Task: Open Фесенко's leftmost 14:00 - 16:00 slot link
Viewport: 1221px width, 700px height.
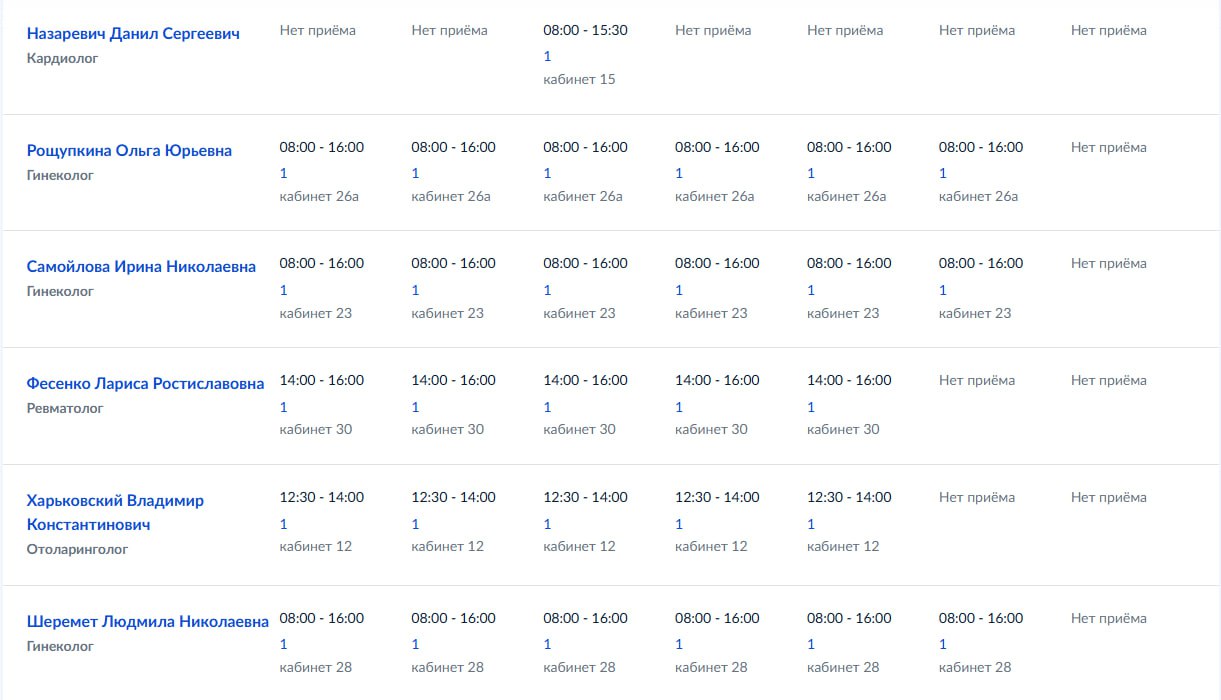Action: point(283,407)
